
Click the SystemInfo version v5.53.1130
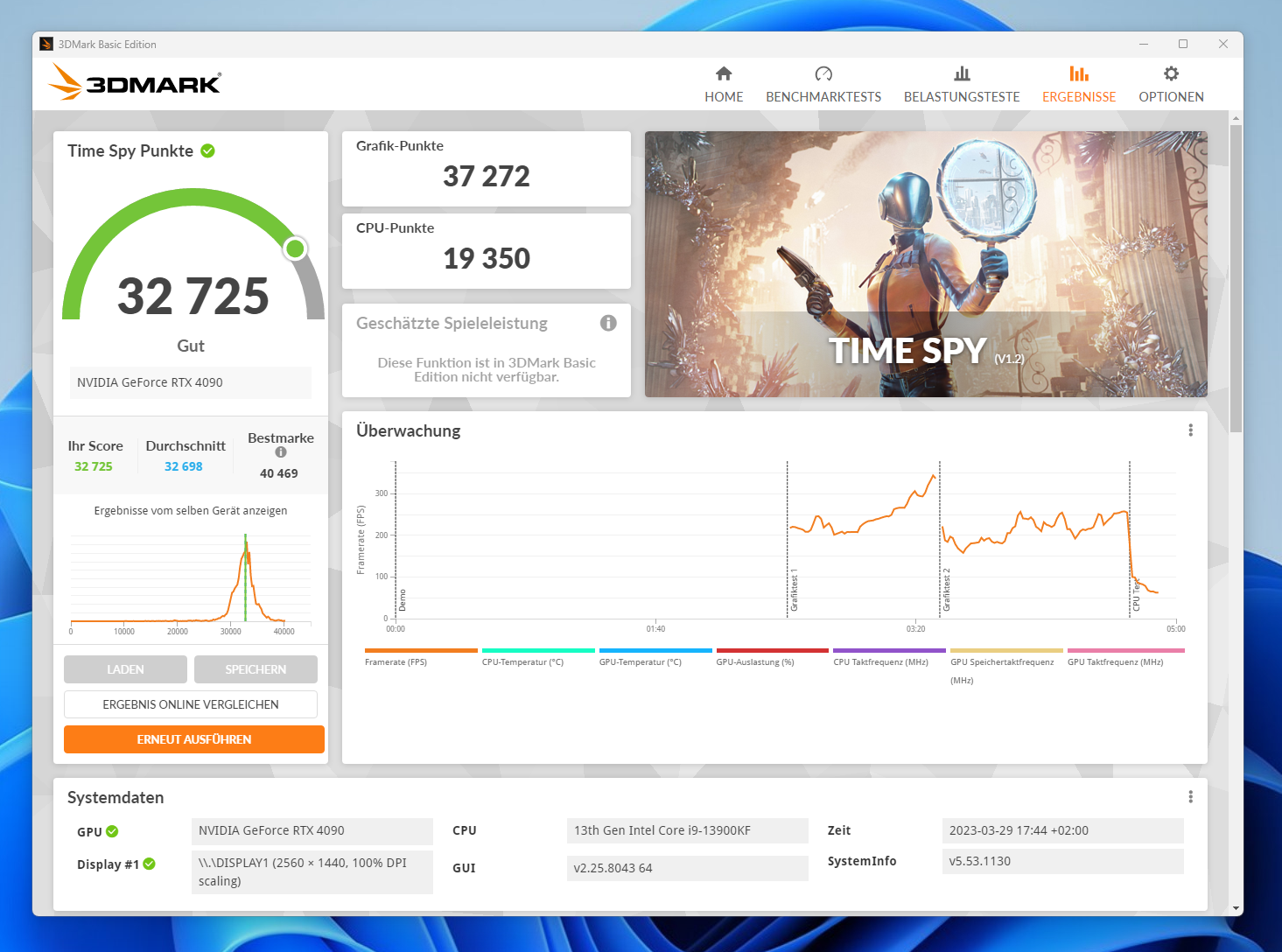1063,861
